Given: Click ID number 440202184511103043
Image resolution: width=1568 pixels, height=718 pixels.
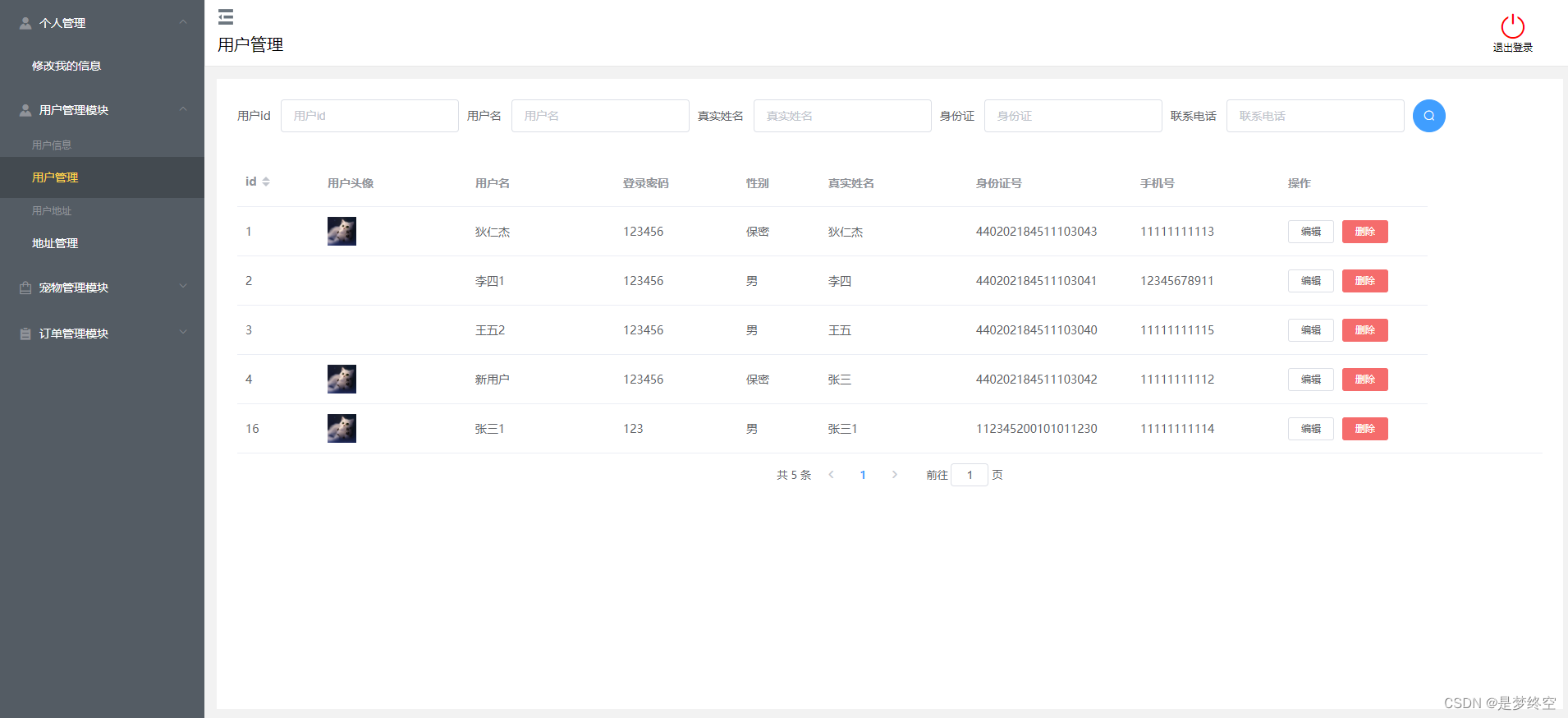Looking at the screenshot, I should tap(1036, 232).
